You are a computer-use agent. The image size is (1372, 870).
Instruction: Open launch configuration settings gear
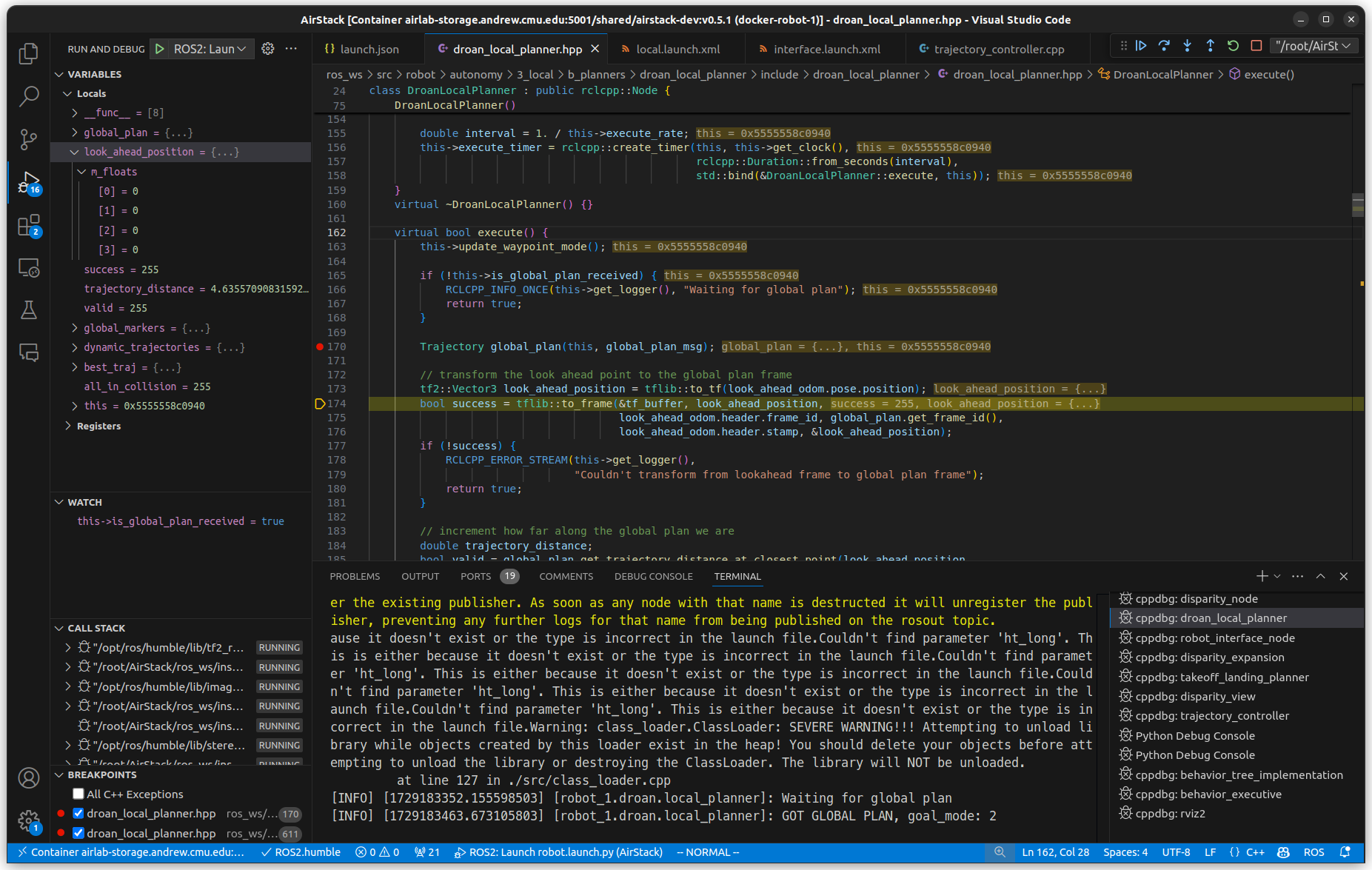coord(267,48)
